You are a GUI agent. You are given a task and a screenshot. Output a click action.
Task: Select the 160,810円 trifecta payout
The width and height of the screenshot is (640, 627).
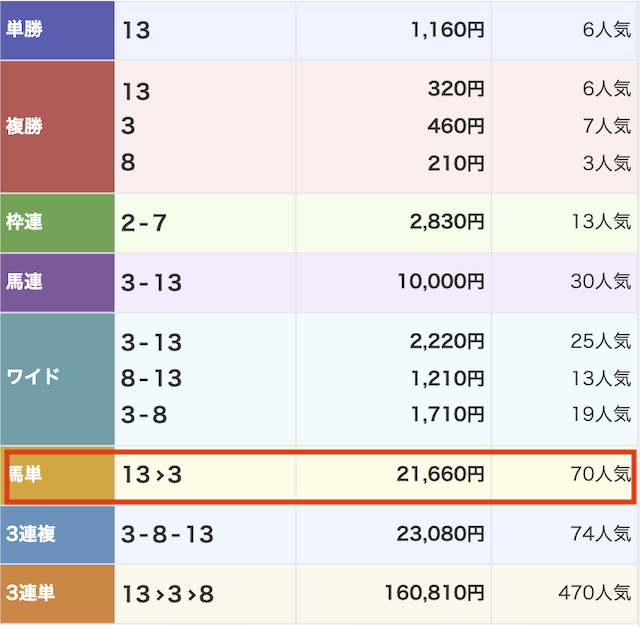click(436, 595)
